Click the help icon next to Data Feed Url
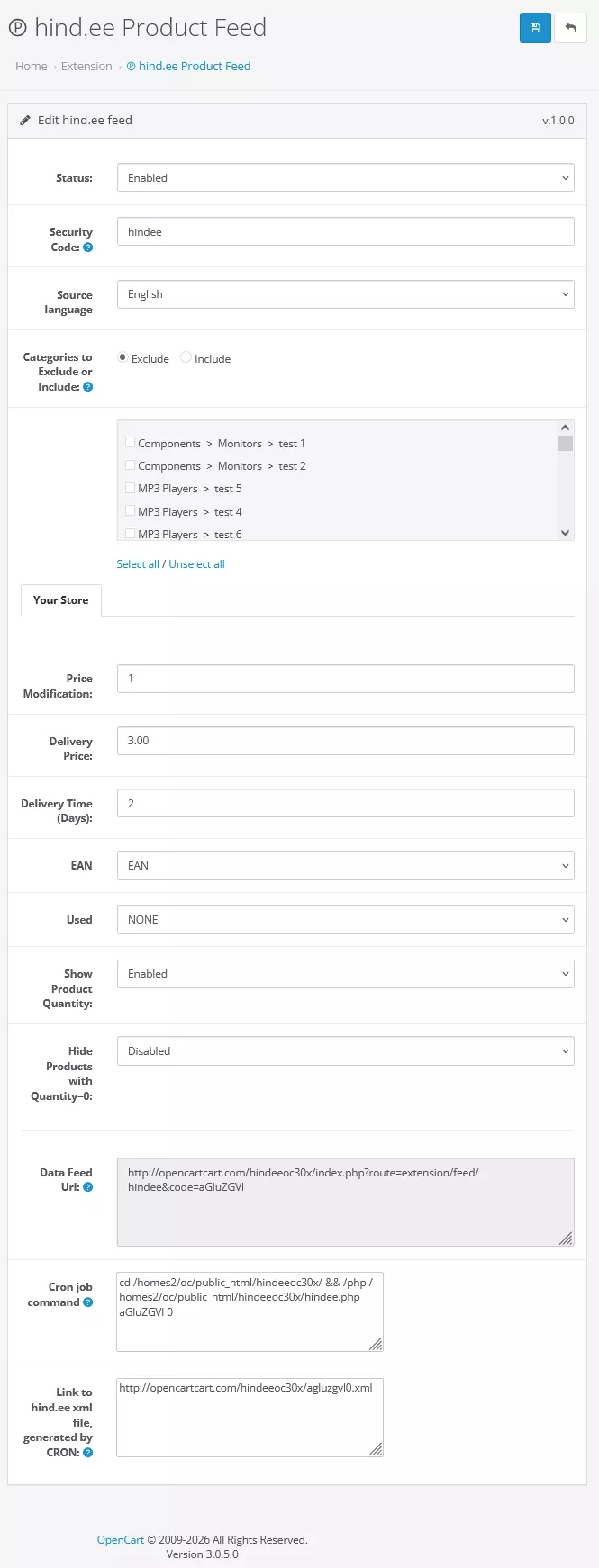599x1568 pixels. pos(87,1188)
